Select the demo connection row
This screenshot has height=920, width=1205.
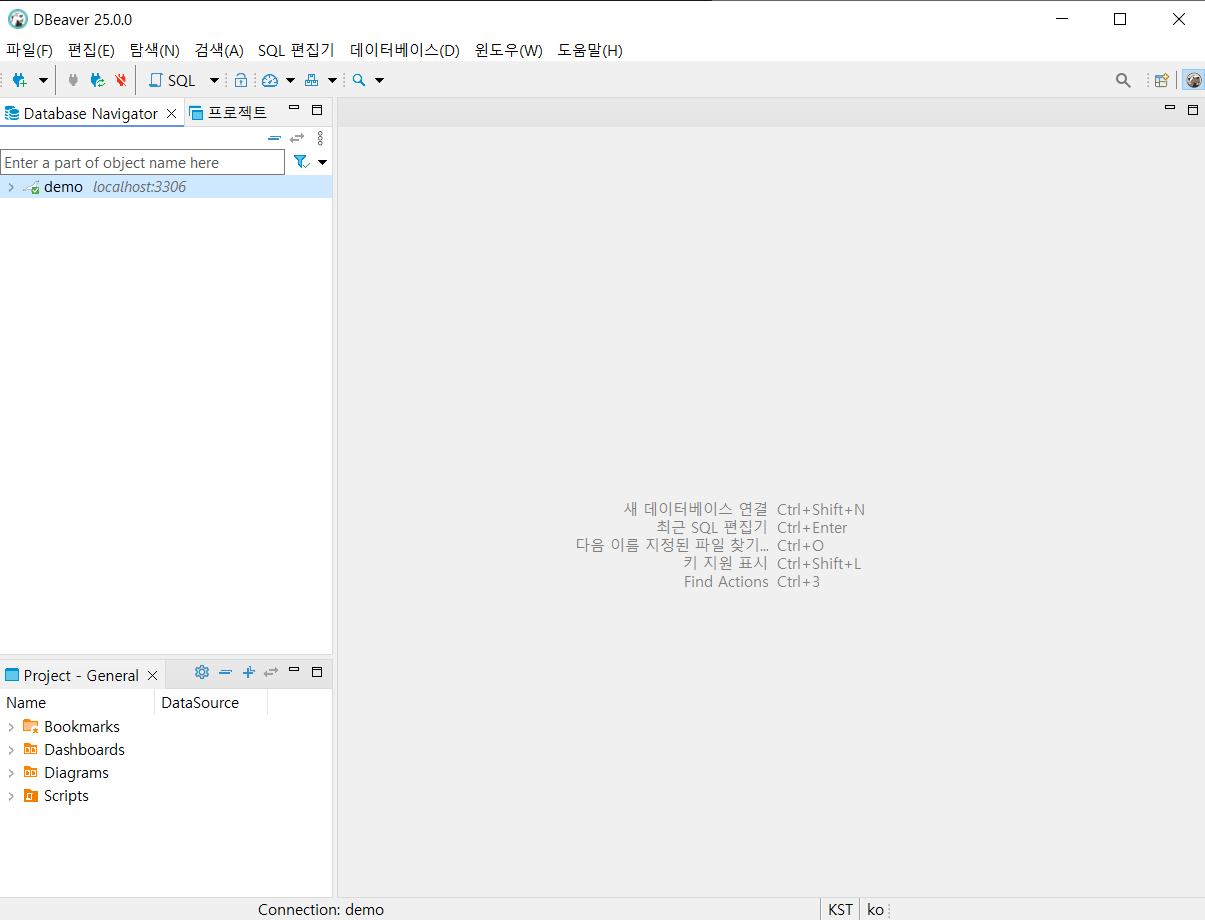point(166,187)
